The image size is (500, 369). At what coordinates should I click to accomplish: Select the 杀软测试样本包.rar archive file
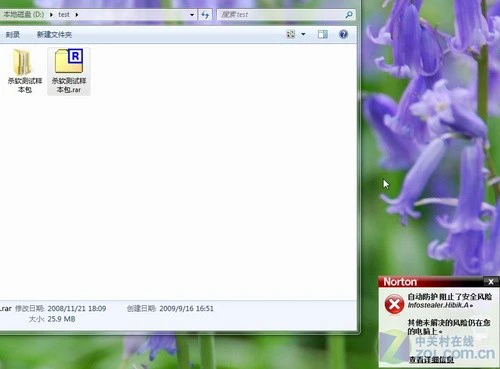click(x=69, y=71)
